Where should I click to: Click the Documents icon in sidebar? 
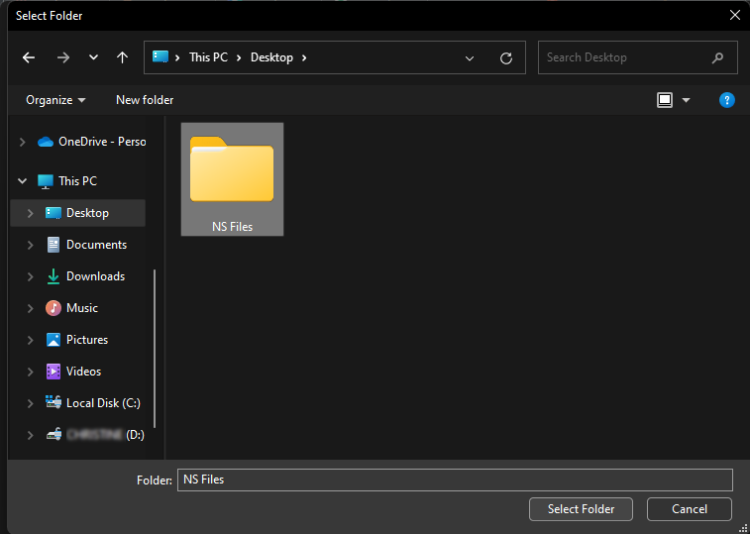click(x=53, y=245)
